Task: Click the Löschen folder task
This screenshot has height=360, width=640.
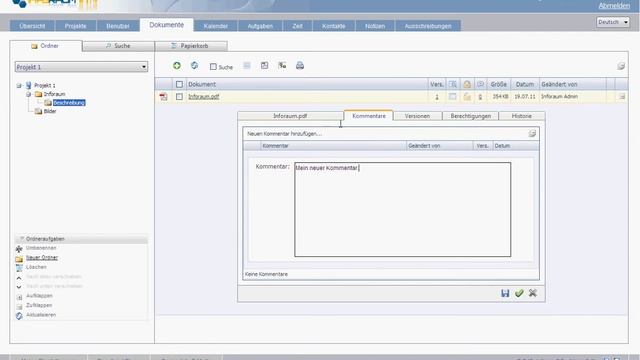Action: pos(36,267)
